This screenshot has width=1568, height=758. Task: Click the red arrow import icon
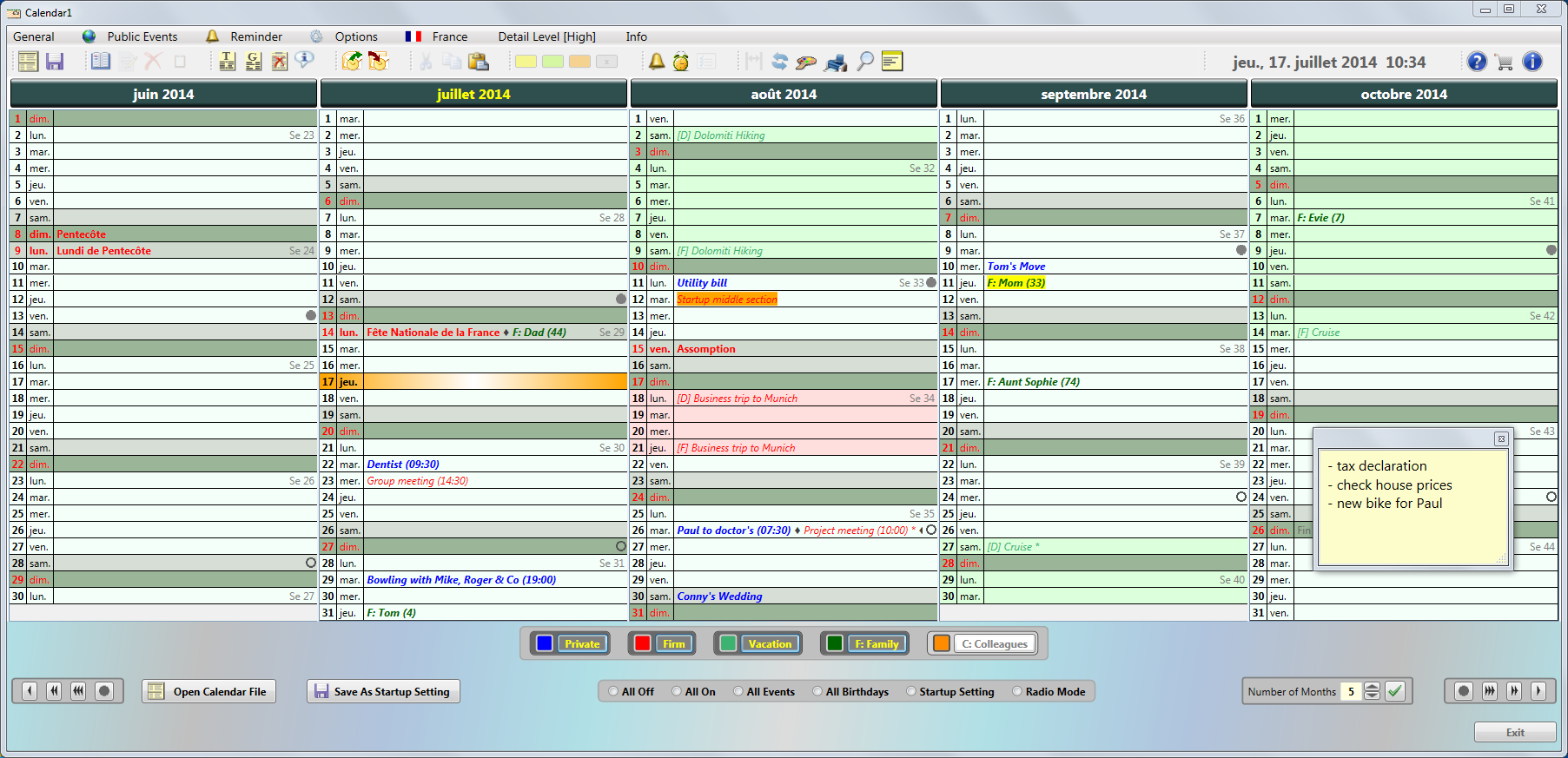[x=379, y=62]
